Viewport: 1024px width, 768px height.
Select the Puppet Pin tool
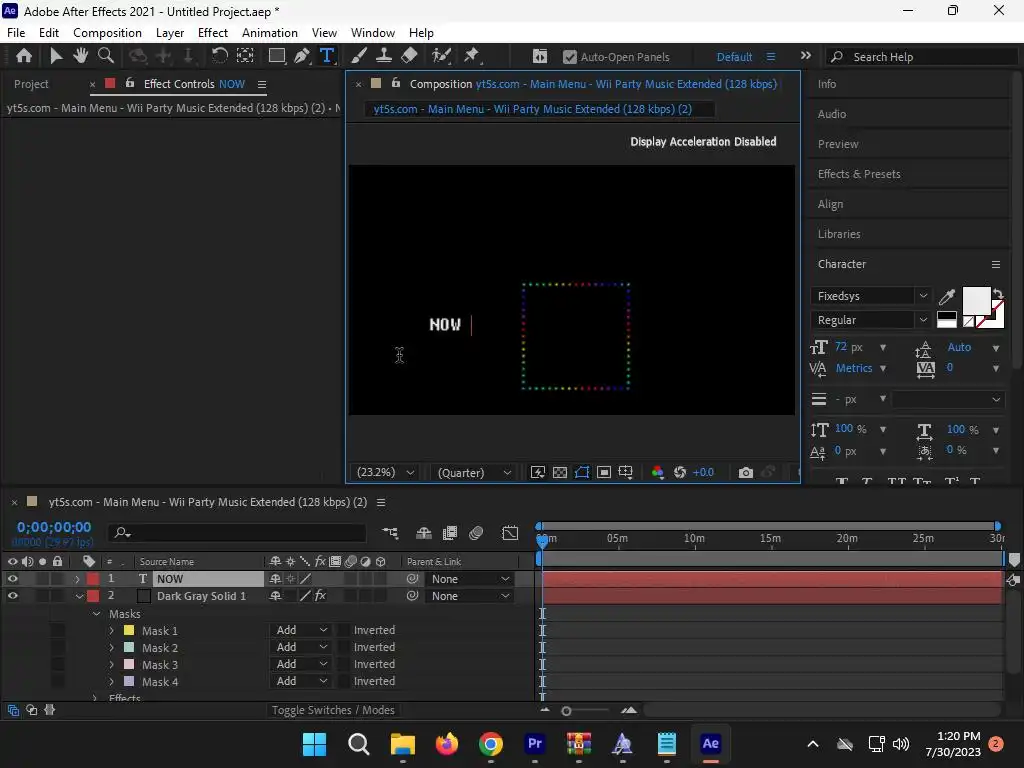coord(472,56)
